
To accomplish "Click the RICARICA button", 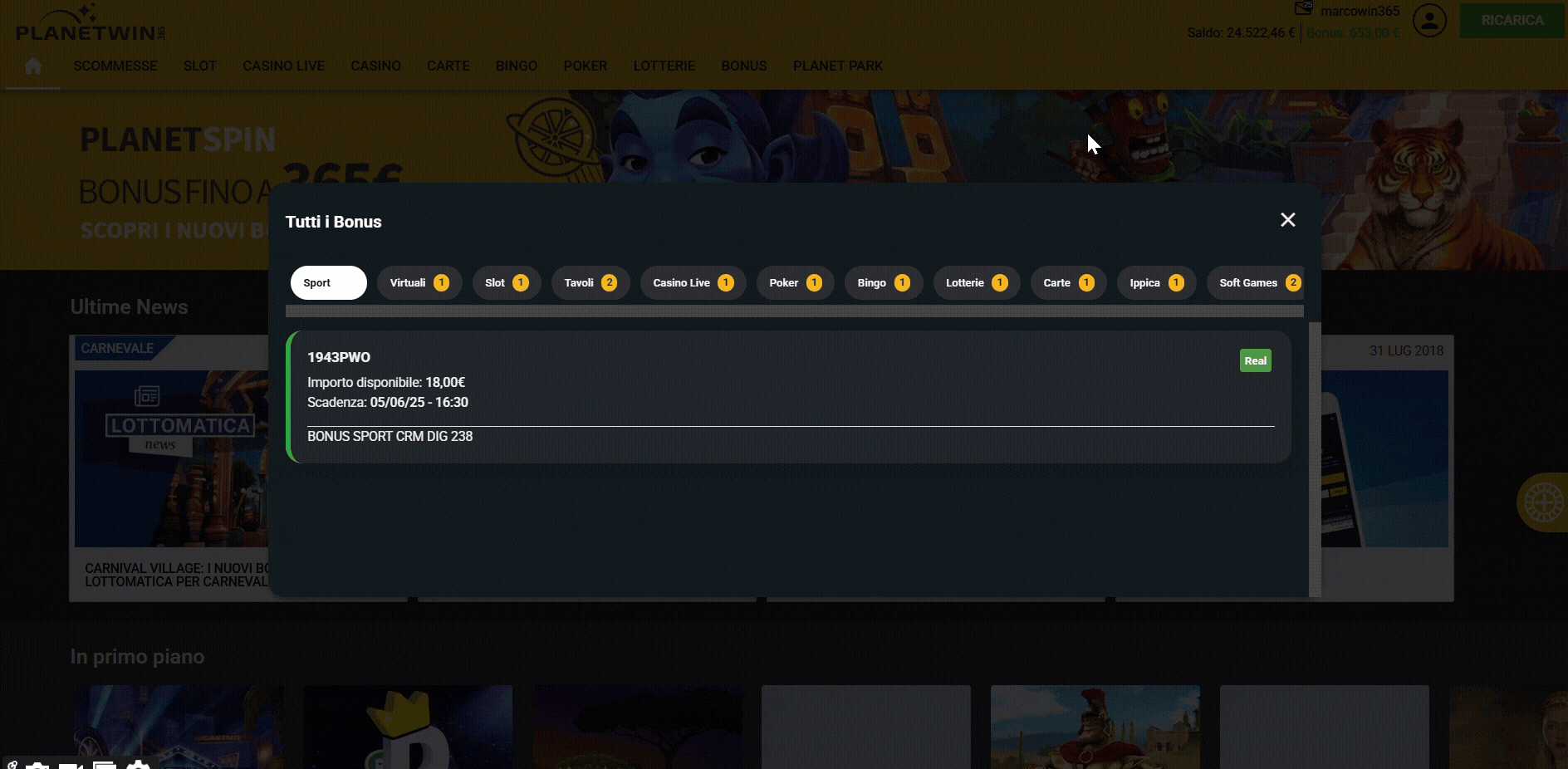I will [x=1512, y=20].
